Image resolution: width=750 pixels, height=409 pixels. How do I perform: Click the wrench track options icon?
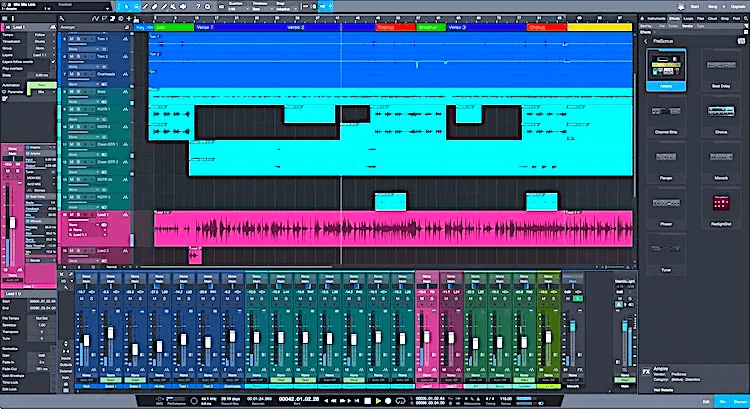coord(62,19)
